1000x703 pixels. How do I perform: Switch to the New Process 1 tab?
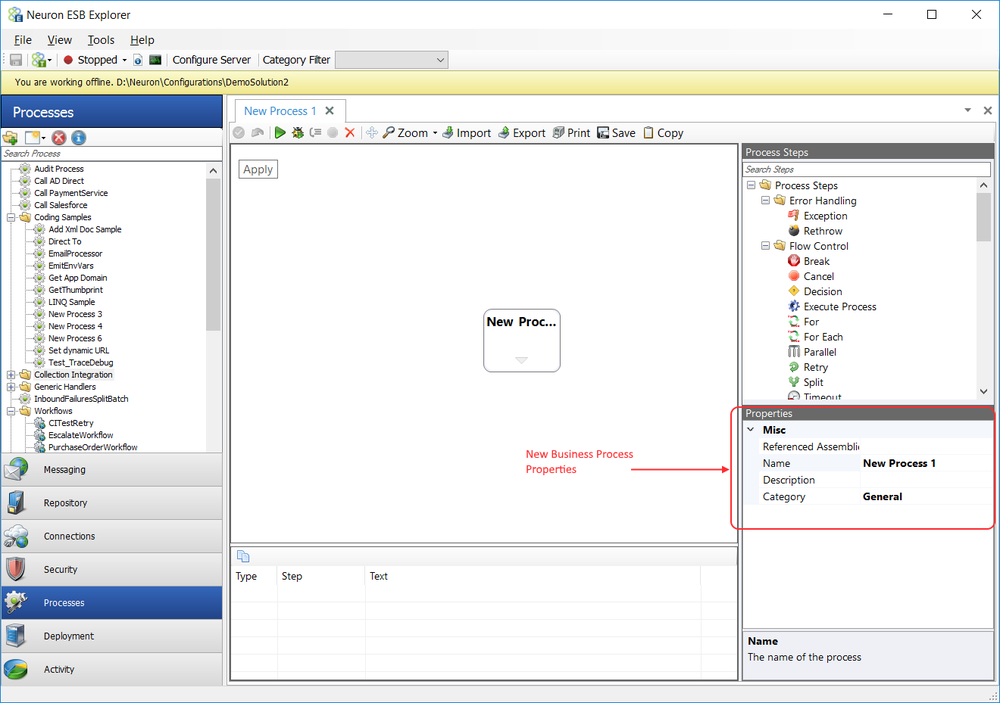280,111
